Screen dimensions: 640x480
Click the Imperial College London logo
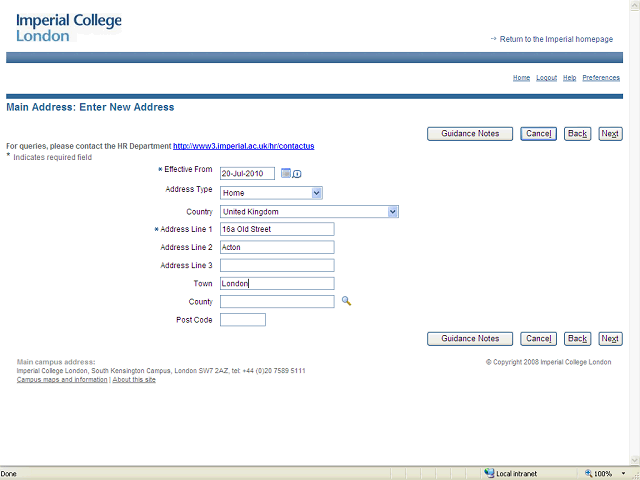coord(70,28)
